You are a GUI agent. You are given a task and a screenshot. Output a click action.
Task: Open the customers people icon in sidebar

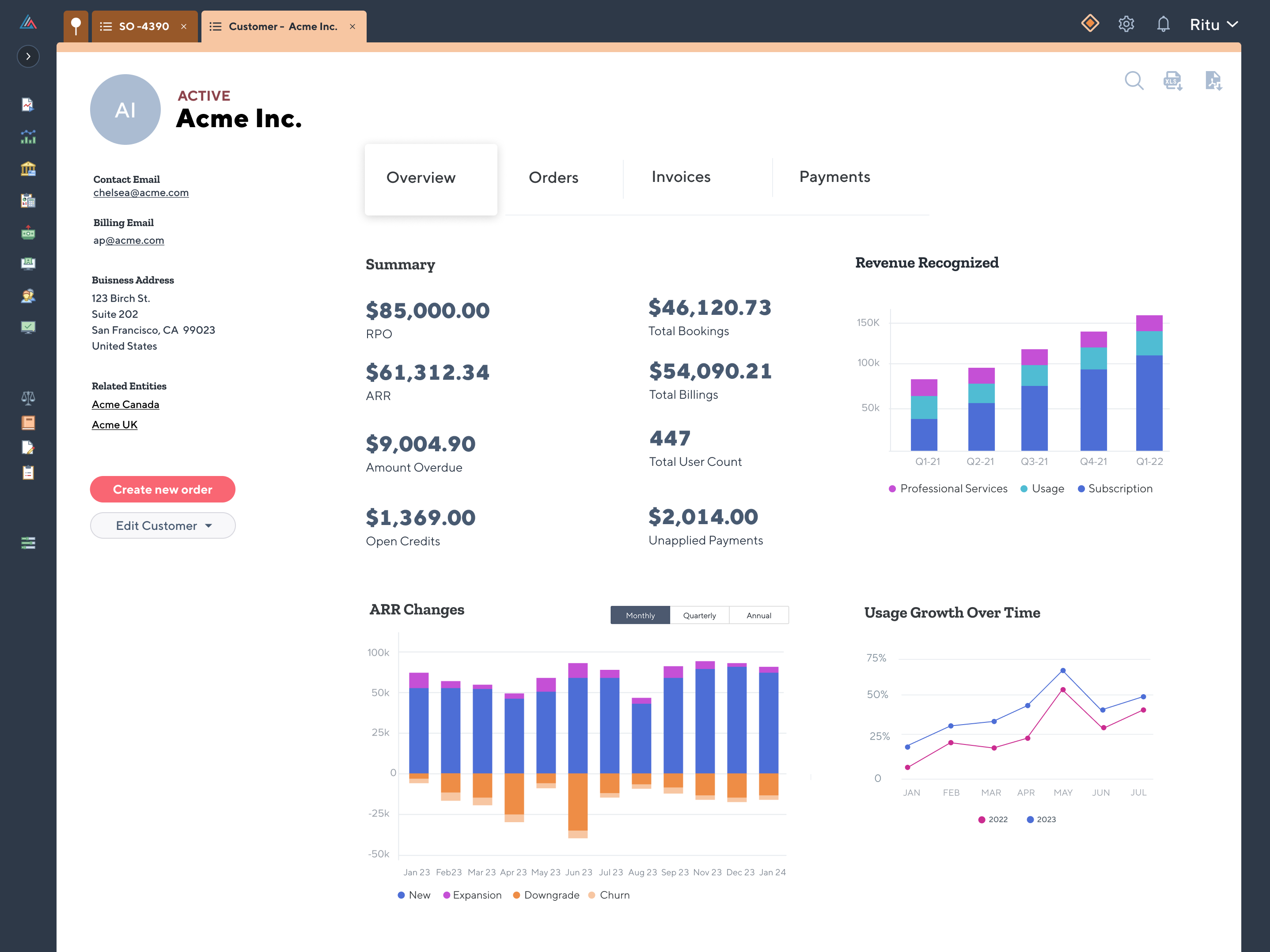coord(27,295)
